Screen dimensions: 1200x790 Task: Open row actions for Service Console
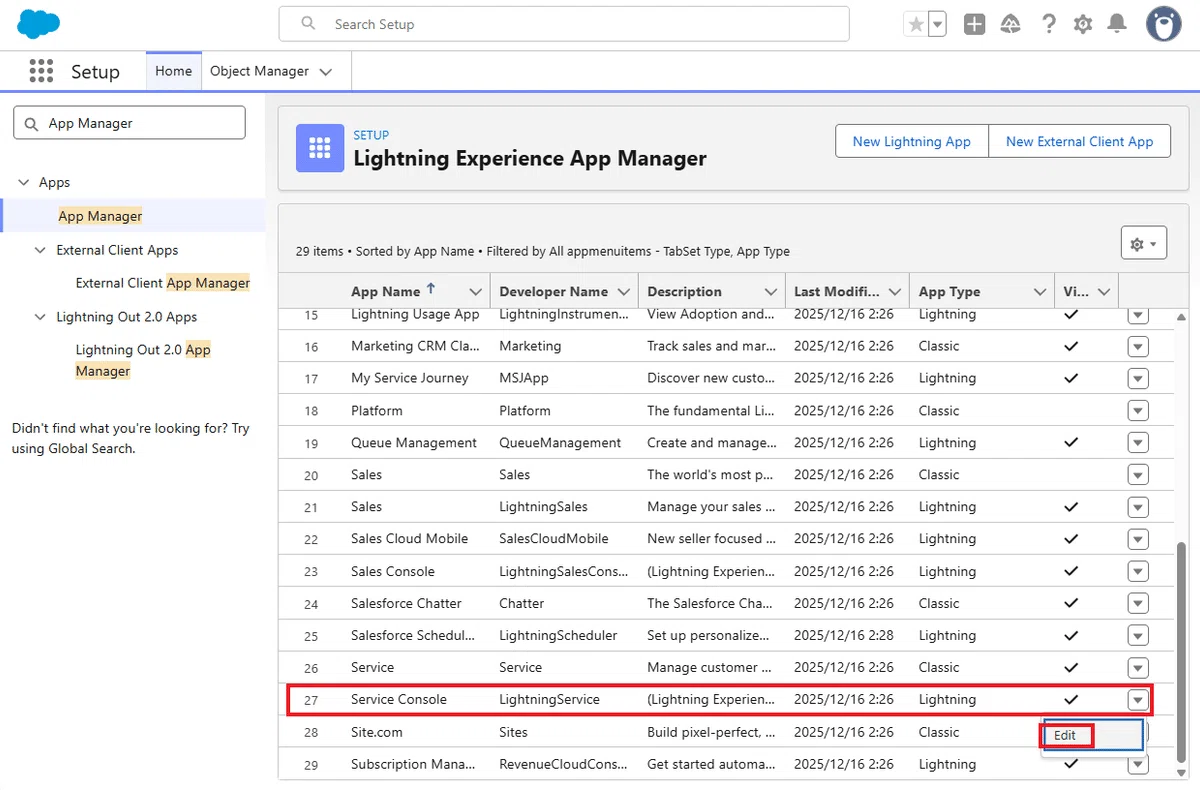click(x=1138, y=700)
